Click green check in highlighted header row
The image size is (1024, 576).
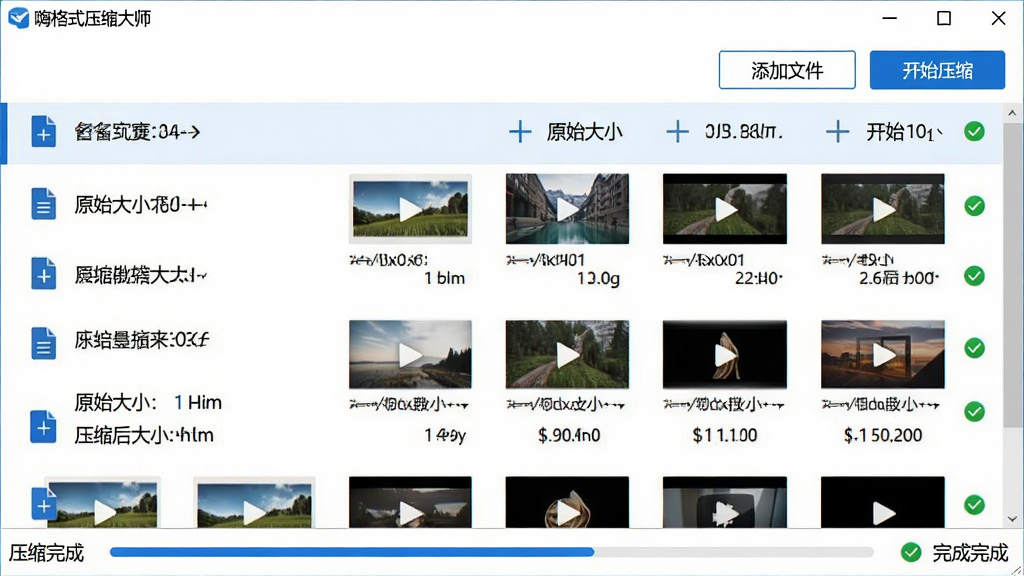click(x=974, y=131)
